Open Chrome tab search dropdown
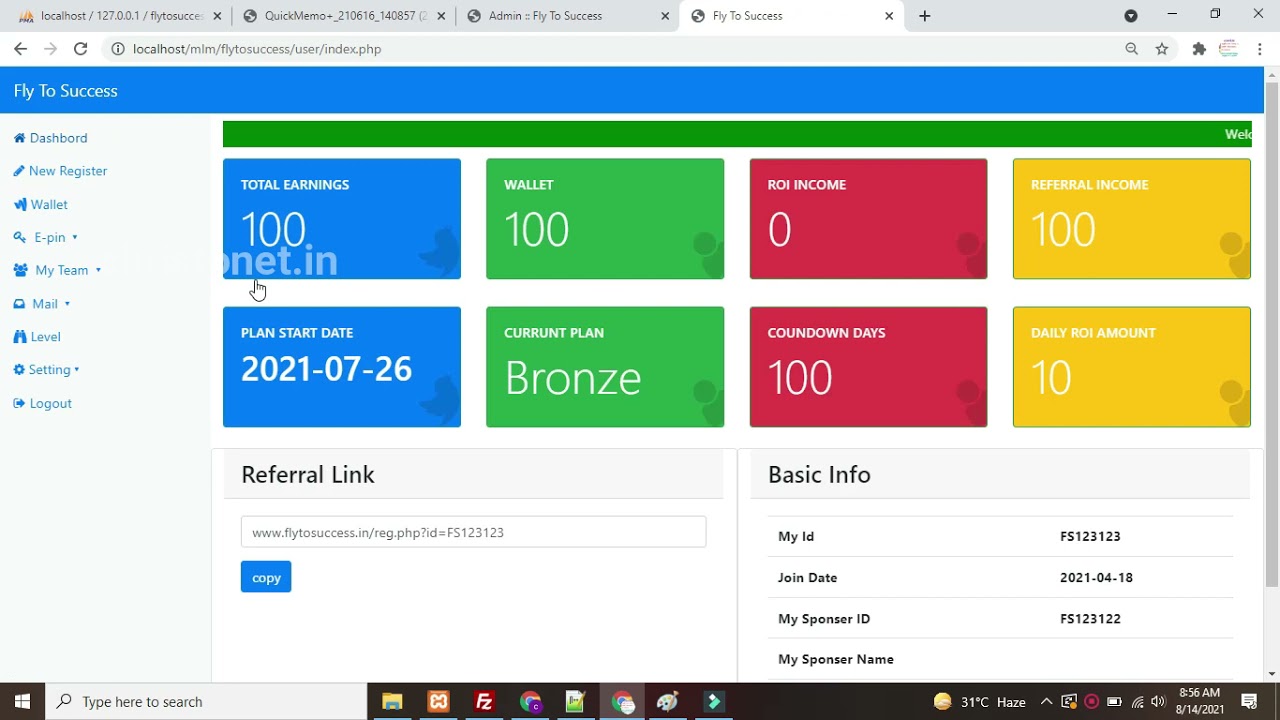The width and height of the screenshot is (1280, 720). [x=1131, y=15]
